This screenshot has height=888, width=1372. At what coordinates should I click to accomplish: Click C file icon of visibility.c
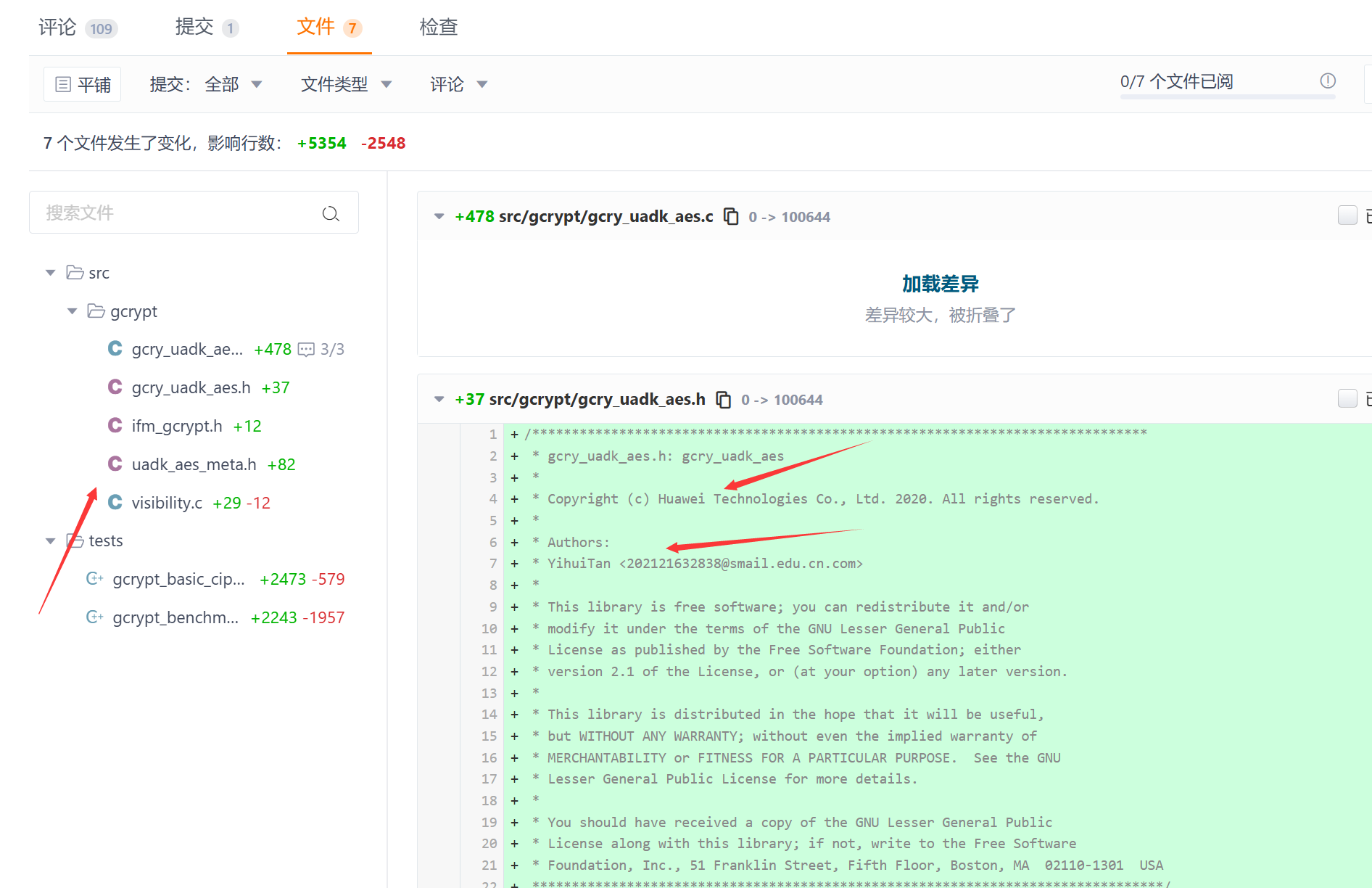[x=115, y=502]
